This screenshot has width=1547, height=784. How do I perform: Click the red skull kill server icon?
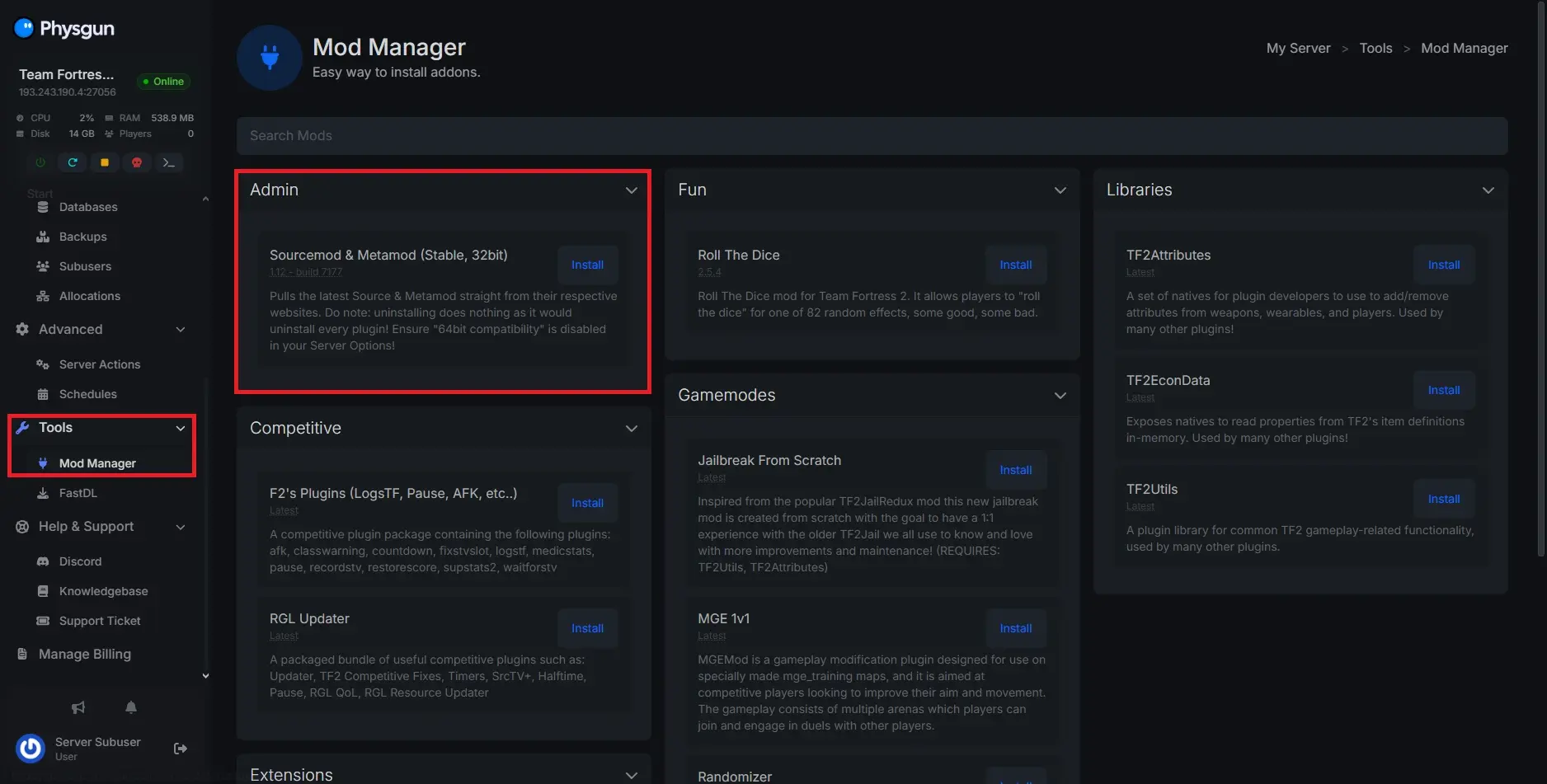click(x=137, y=162)
